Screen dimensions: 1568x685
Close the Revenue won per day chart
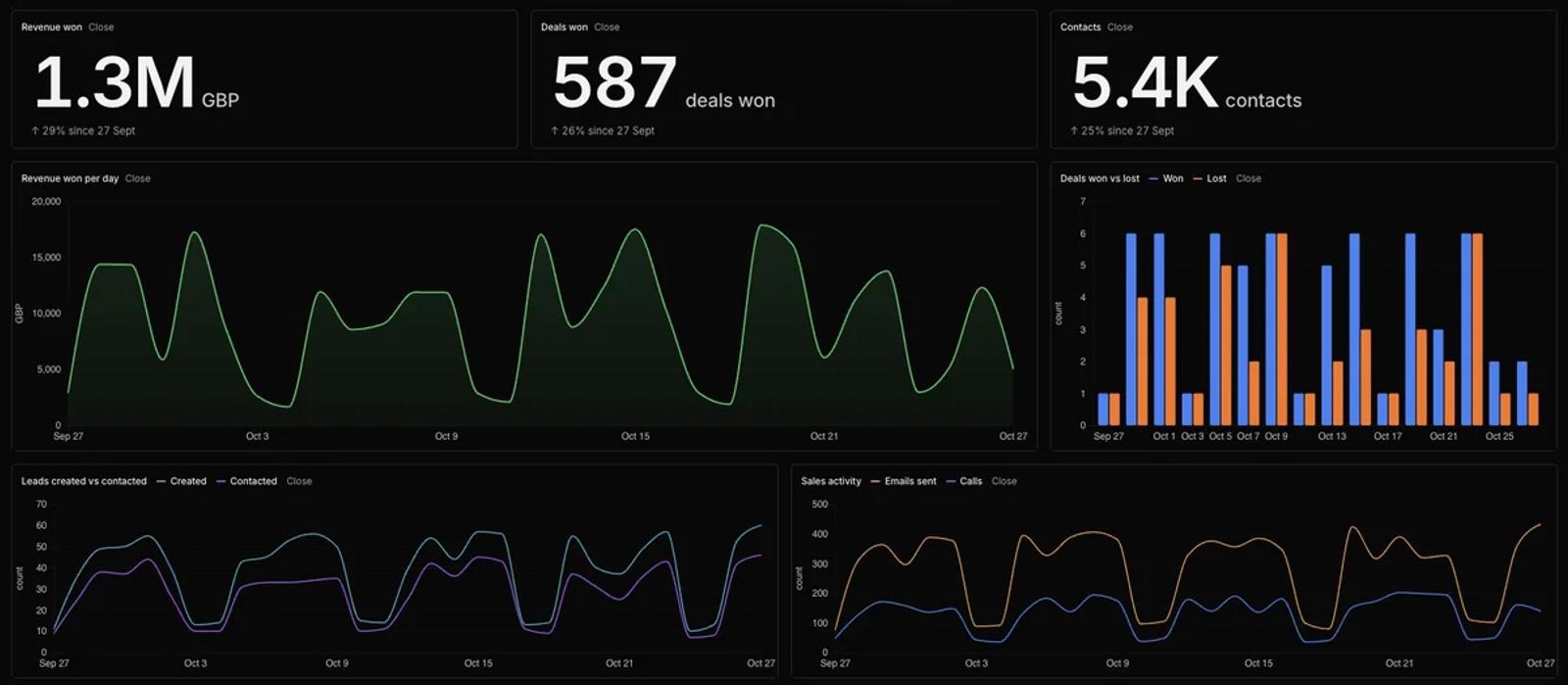(138, 178)
